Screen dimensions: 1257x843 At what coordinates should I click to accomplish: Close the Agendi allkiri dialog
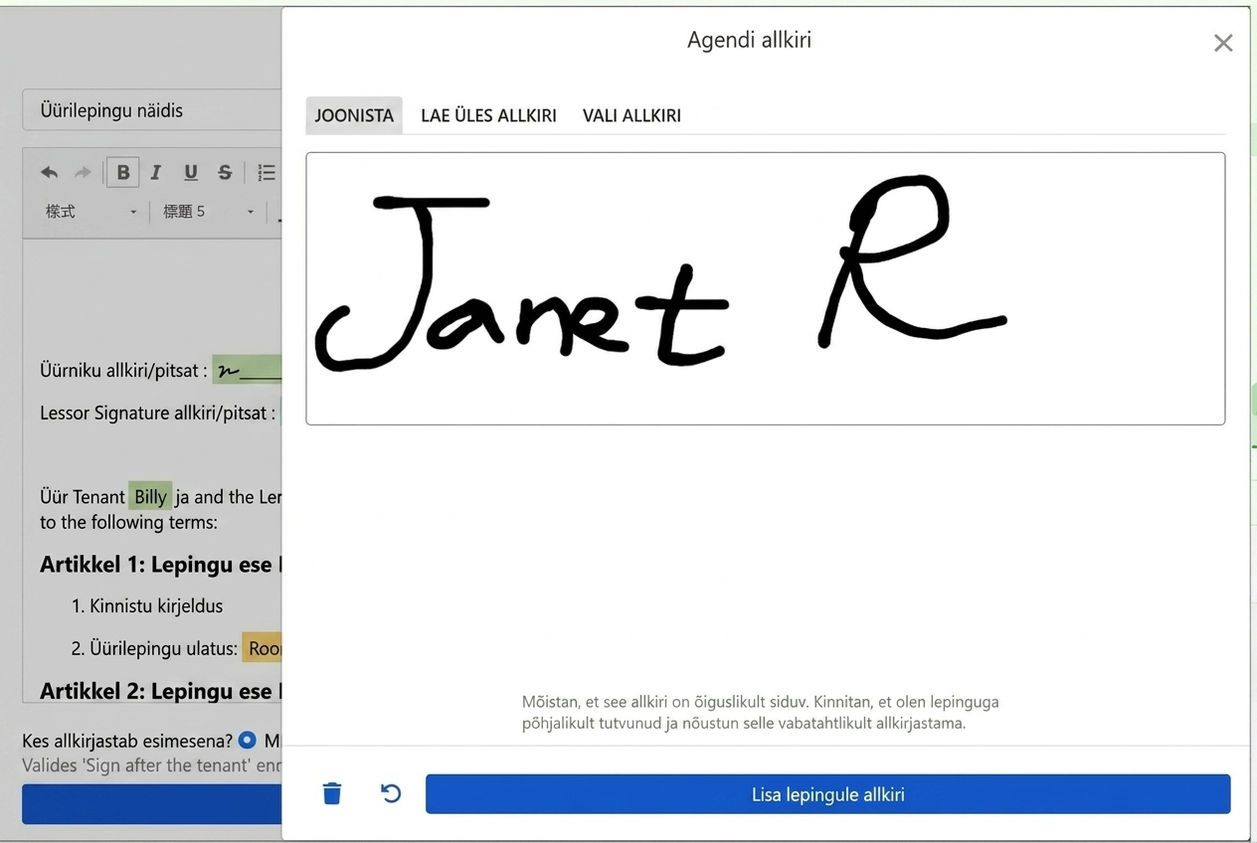click(x=1222, y=43)
